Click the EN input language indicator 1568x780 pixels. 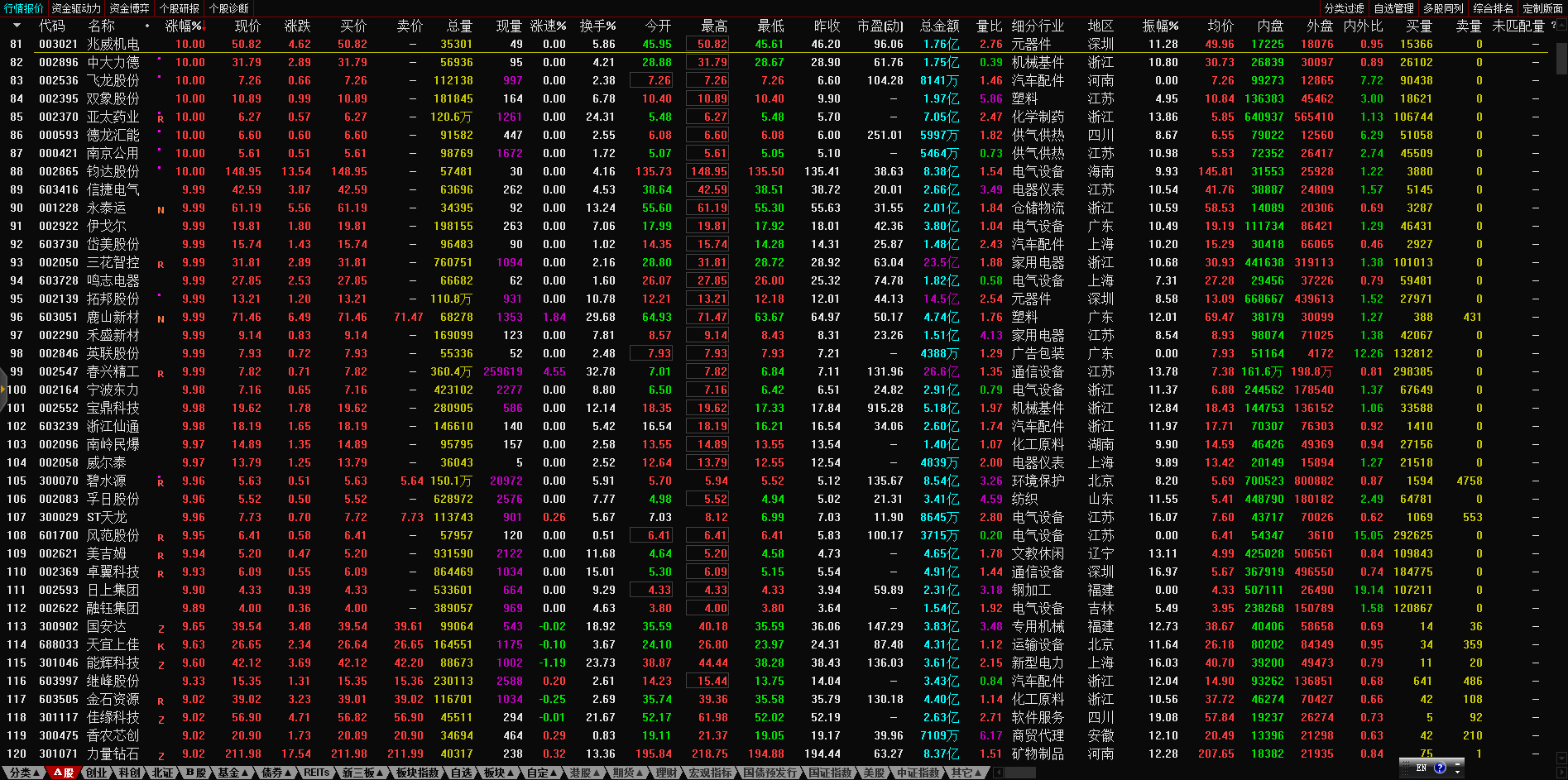click(1422, 768)
